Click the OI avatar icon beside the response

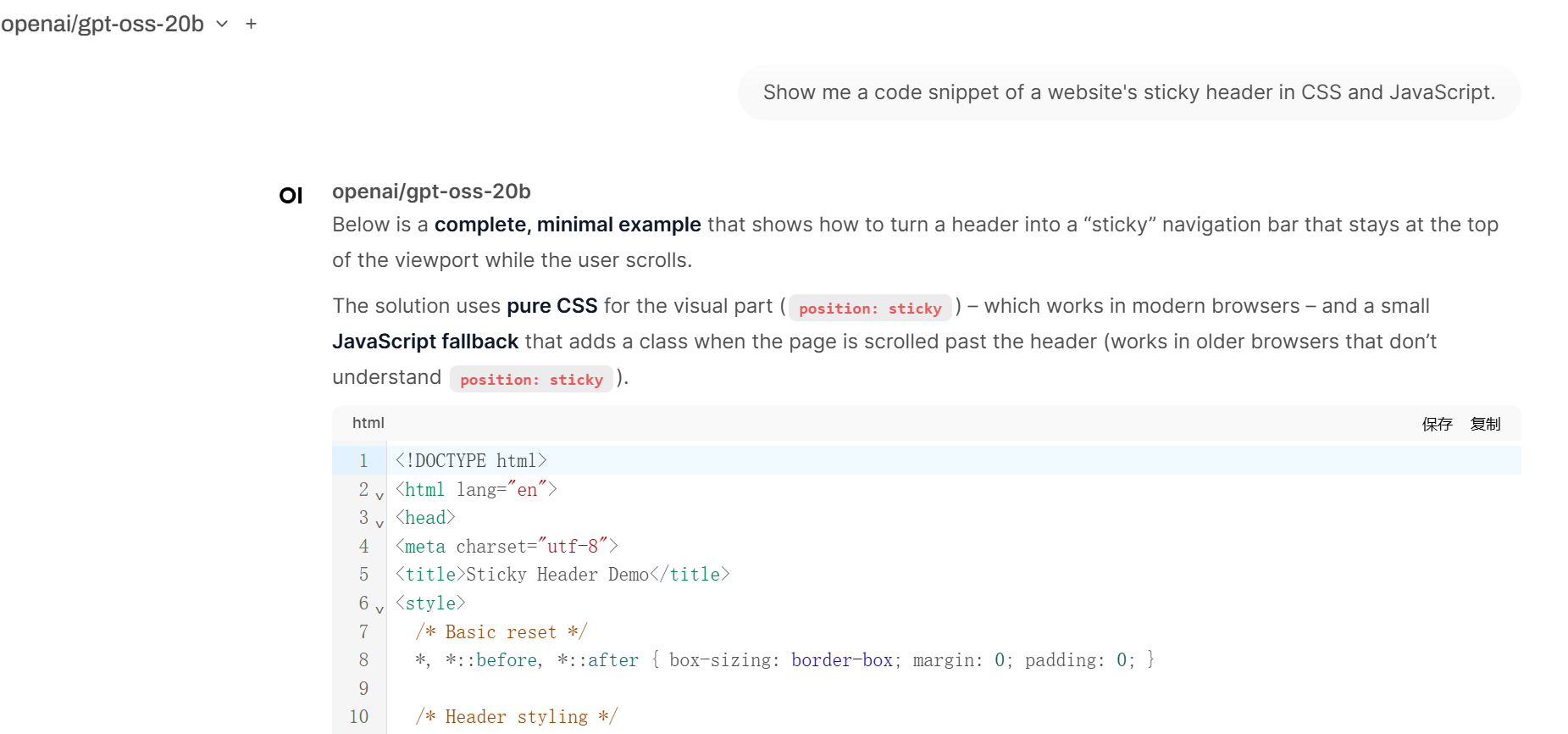coord(291,196)
